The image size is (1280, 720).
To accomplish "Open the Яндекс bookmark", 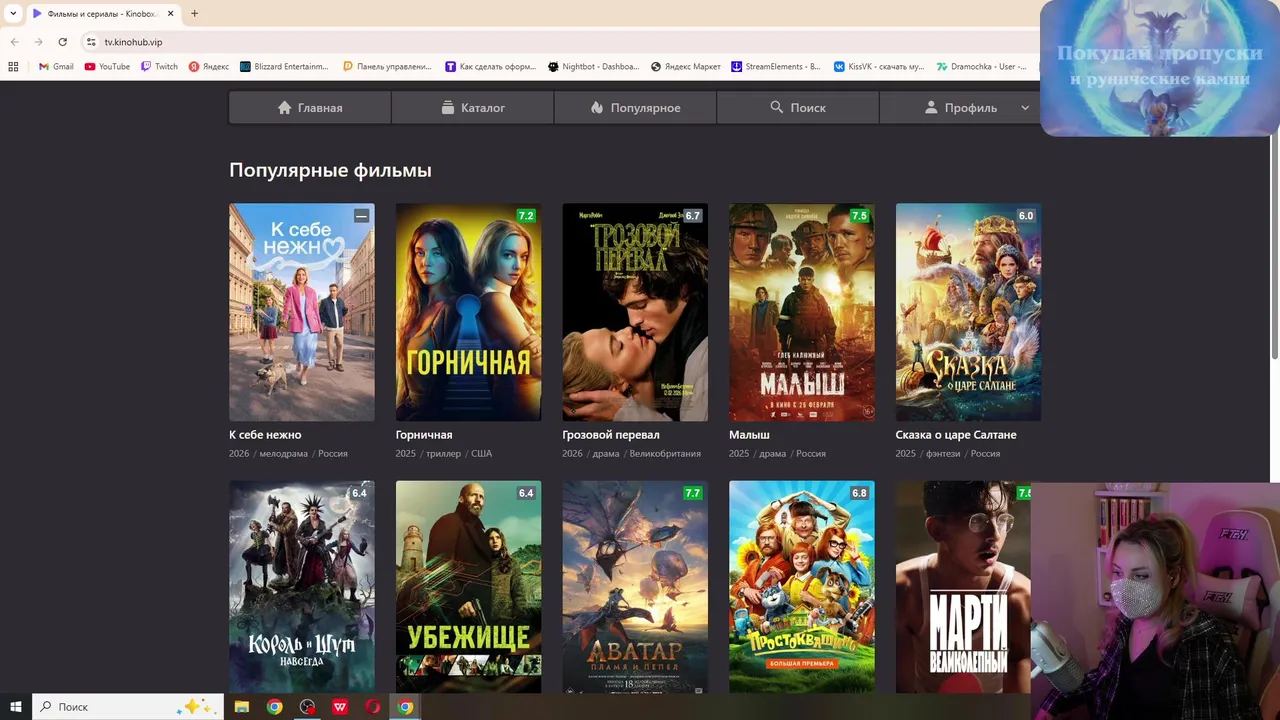I will point(209,67).
